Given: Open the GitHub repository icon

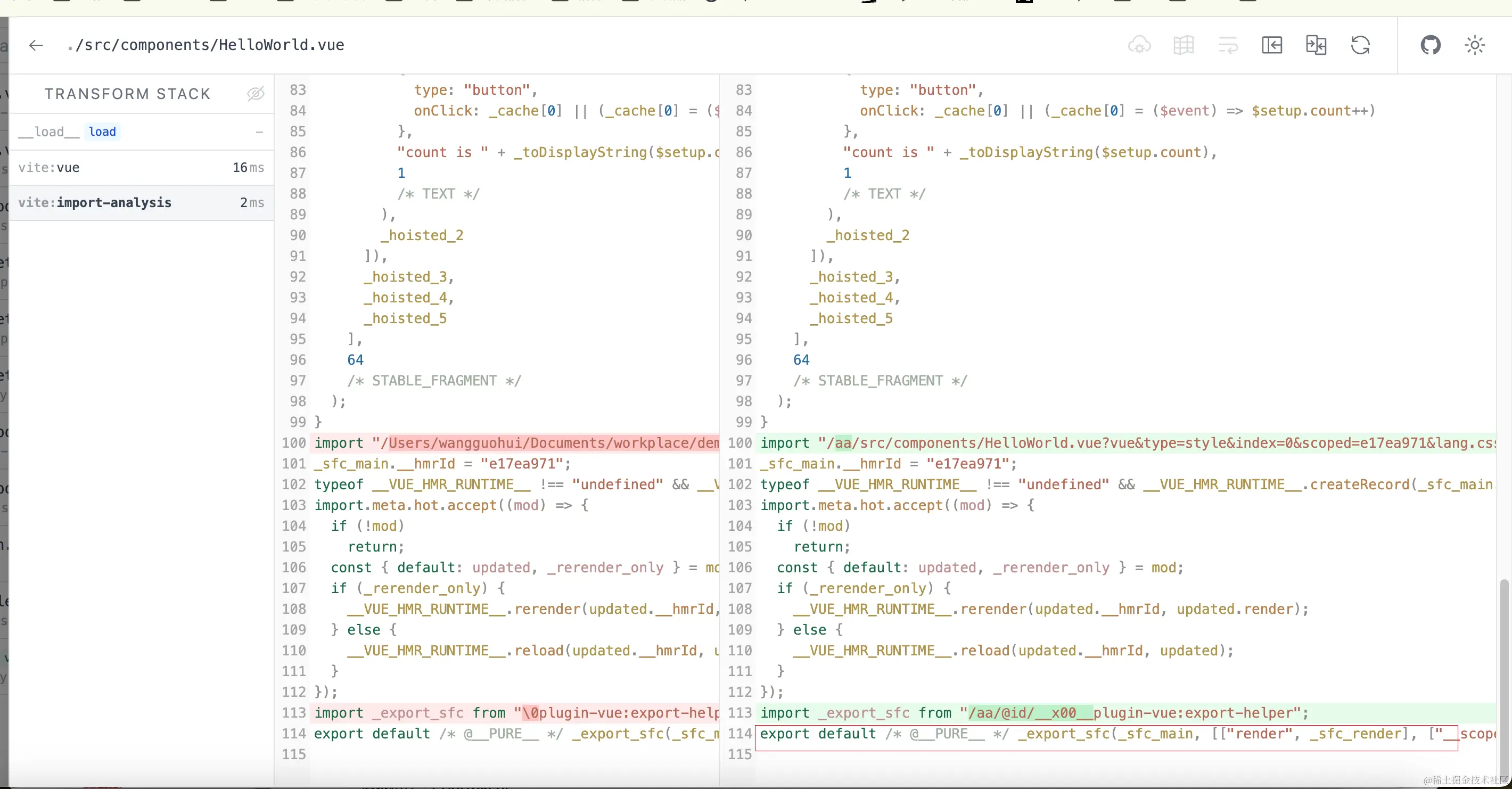Looking at the screenshot, I should [1431, 45].
